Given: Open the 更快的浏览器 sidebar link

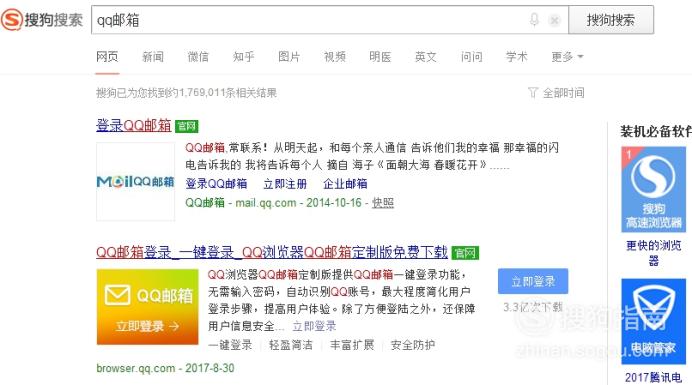Looking at the screenshot, I should pos(654,253).
